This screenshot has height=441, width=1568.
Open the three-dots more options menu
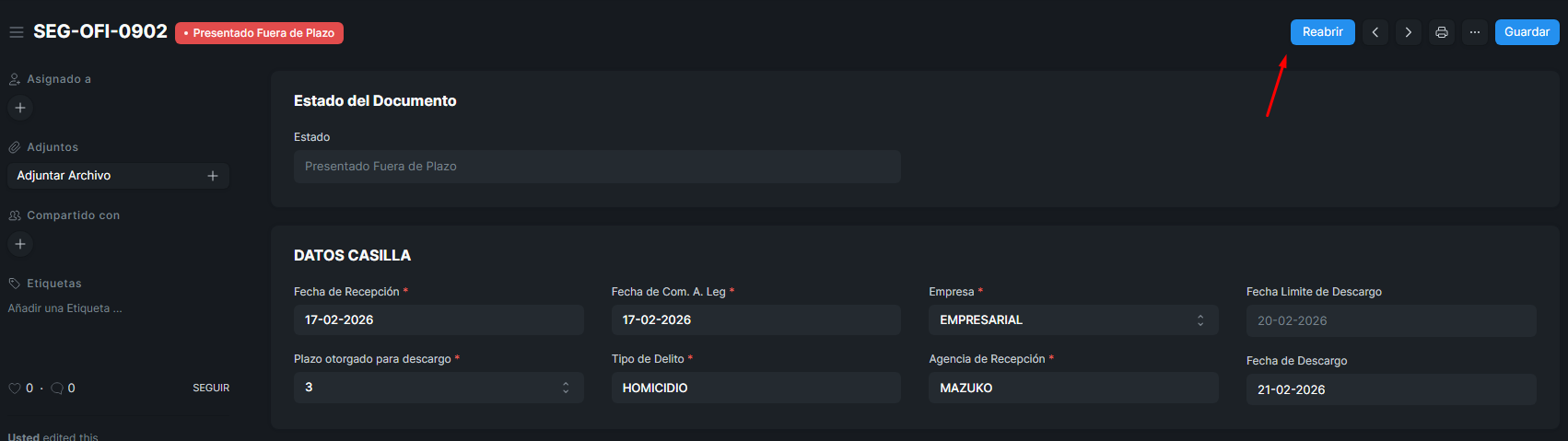click(1475, 32)
